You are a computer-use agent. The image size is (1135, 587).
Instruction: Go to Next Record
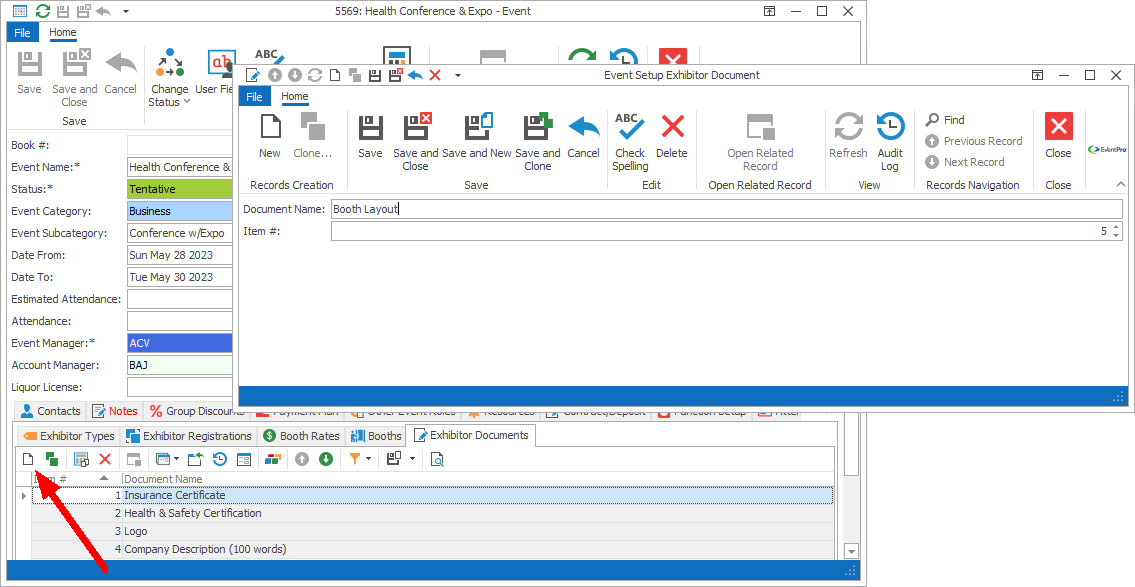[965, 162]
